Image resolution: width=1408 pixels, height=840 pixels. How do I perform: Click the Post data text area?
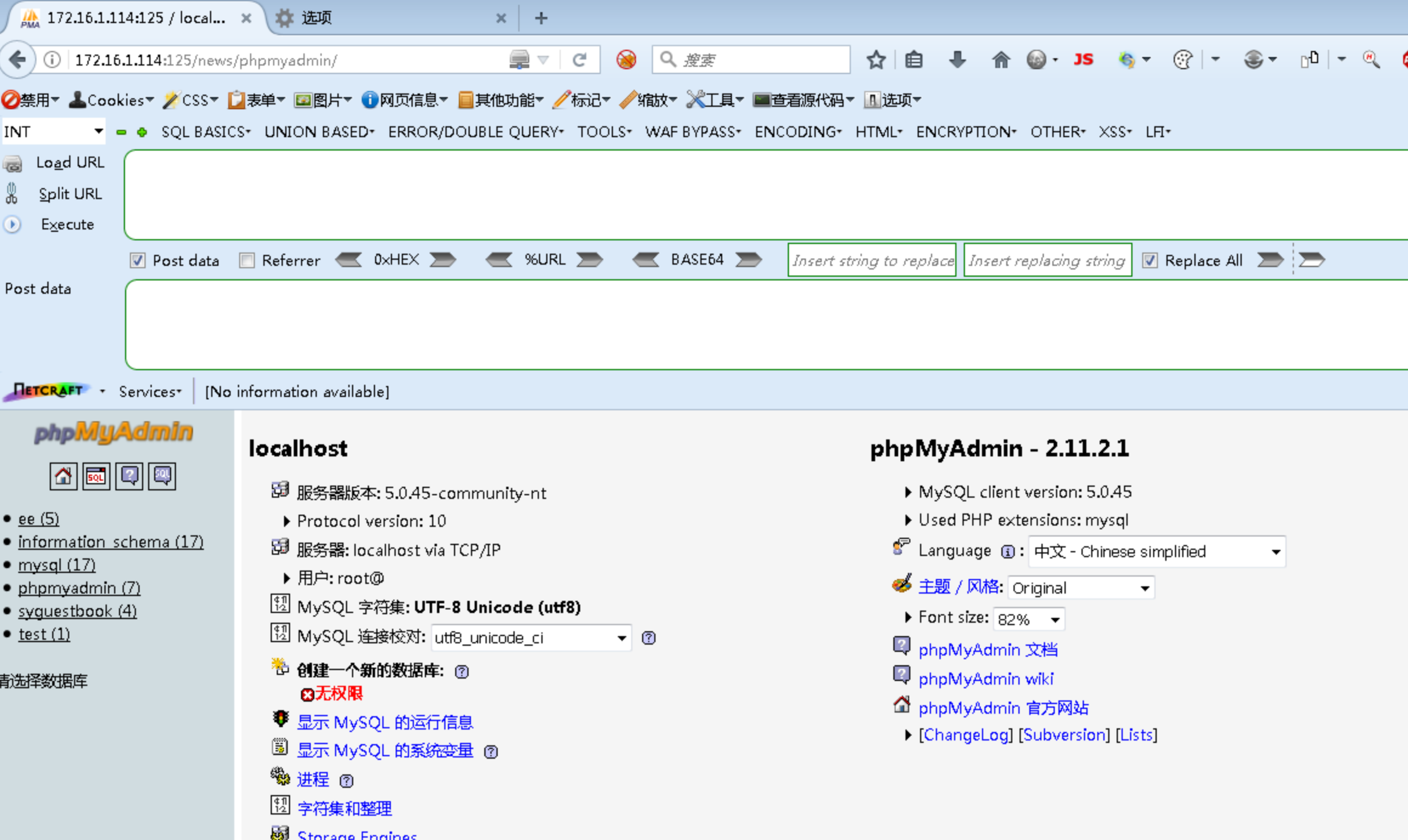[x=765, y=325]
